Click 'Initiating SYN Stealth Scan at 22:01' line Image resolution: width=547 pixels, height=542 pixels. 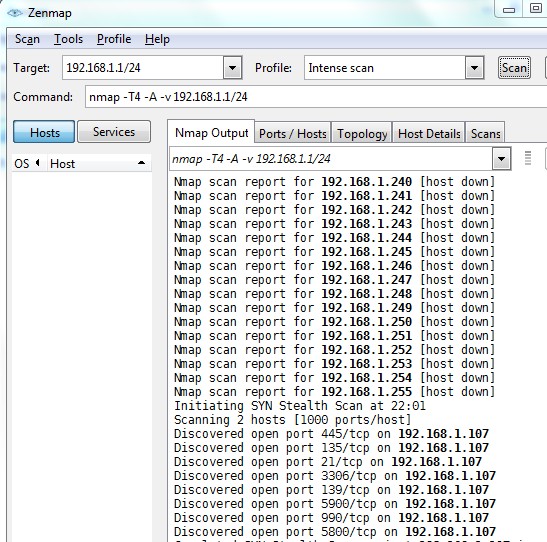[x=300, y=406]
